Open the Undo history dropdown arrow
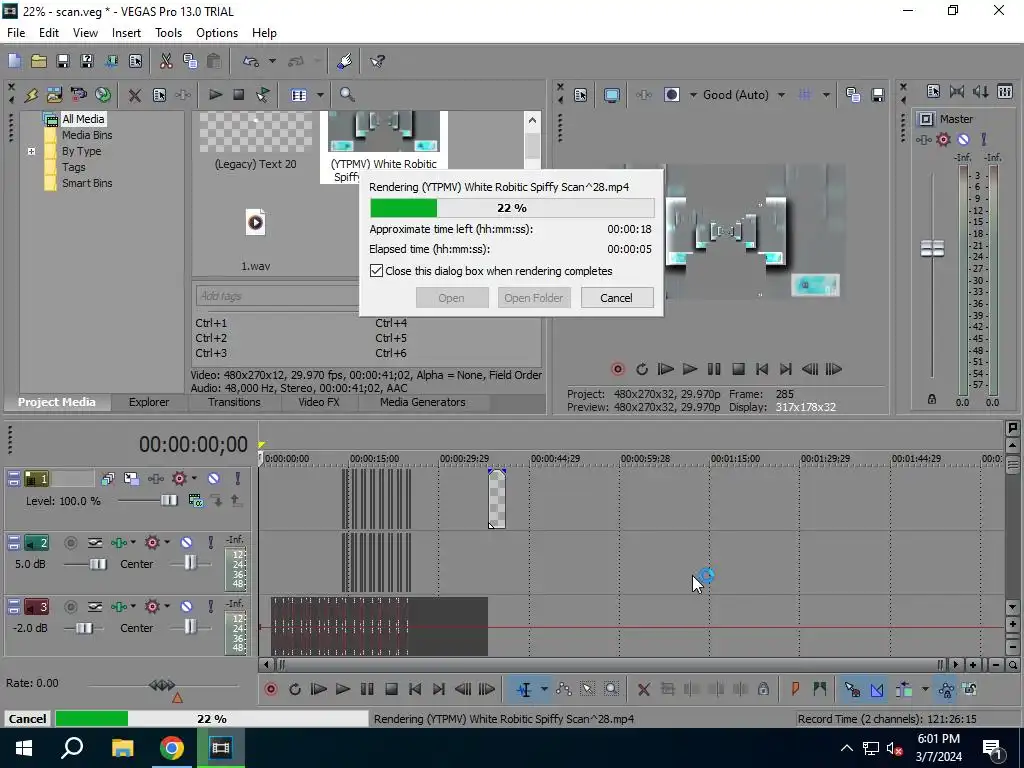This screenshot has height=768, width=1024. (x=272, y=61)
